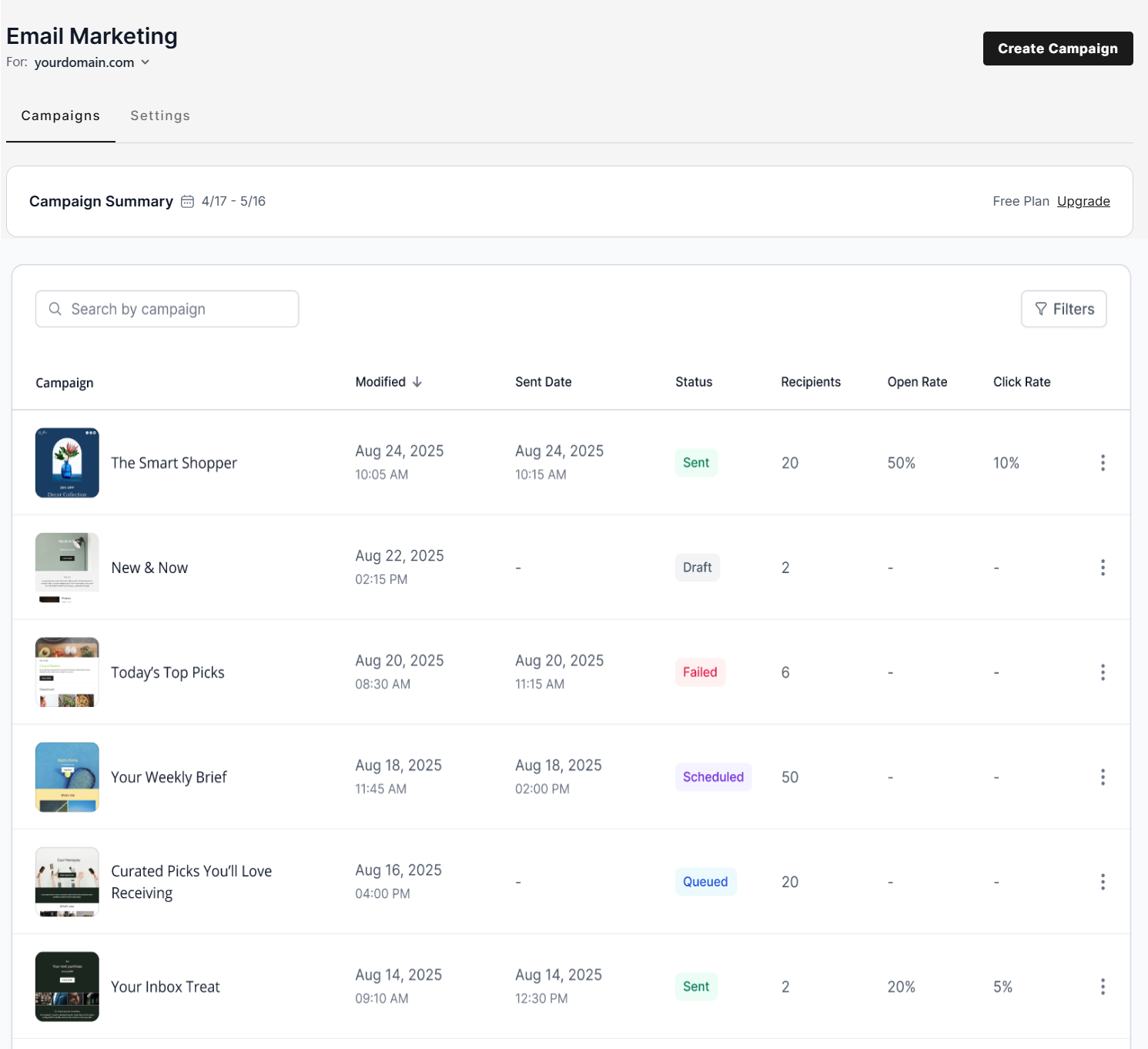Open the New & Now thumbnail
1148x1049 pixels.
pos(67,568)
